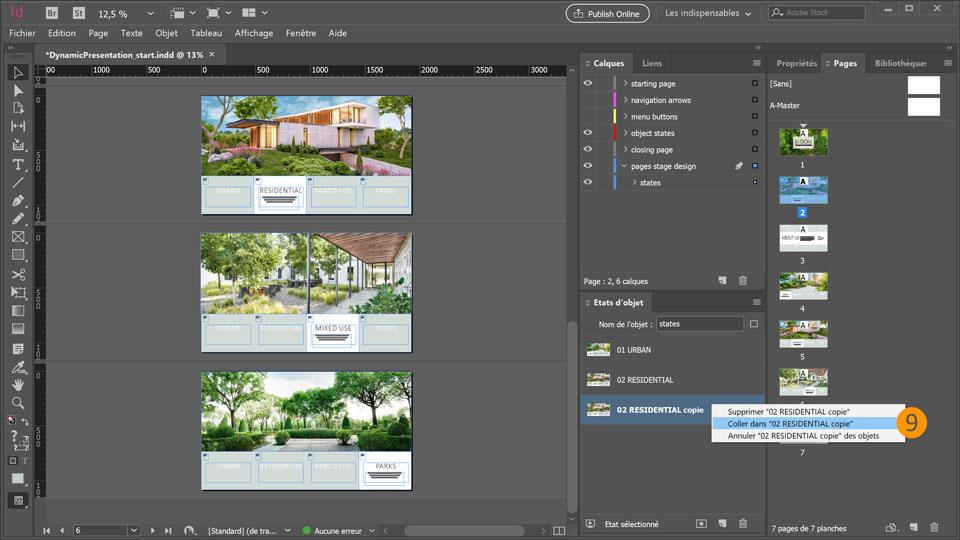Expand the states sublayer

coord(634,182)
